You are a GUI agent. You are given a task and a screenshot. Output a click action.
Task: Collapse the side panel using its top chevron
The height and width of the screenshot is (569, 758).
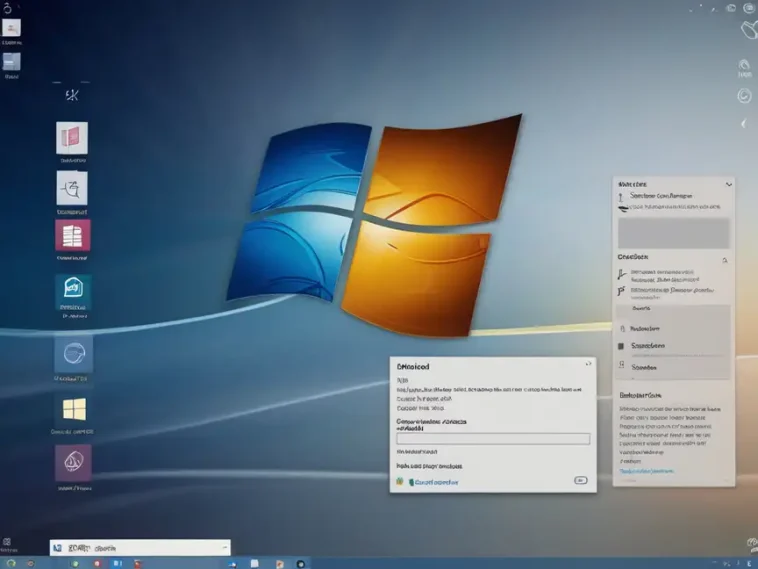pyautogui.click(x=729, y=184)
